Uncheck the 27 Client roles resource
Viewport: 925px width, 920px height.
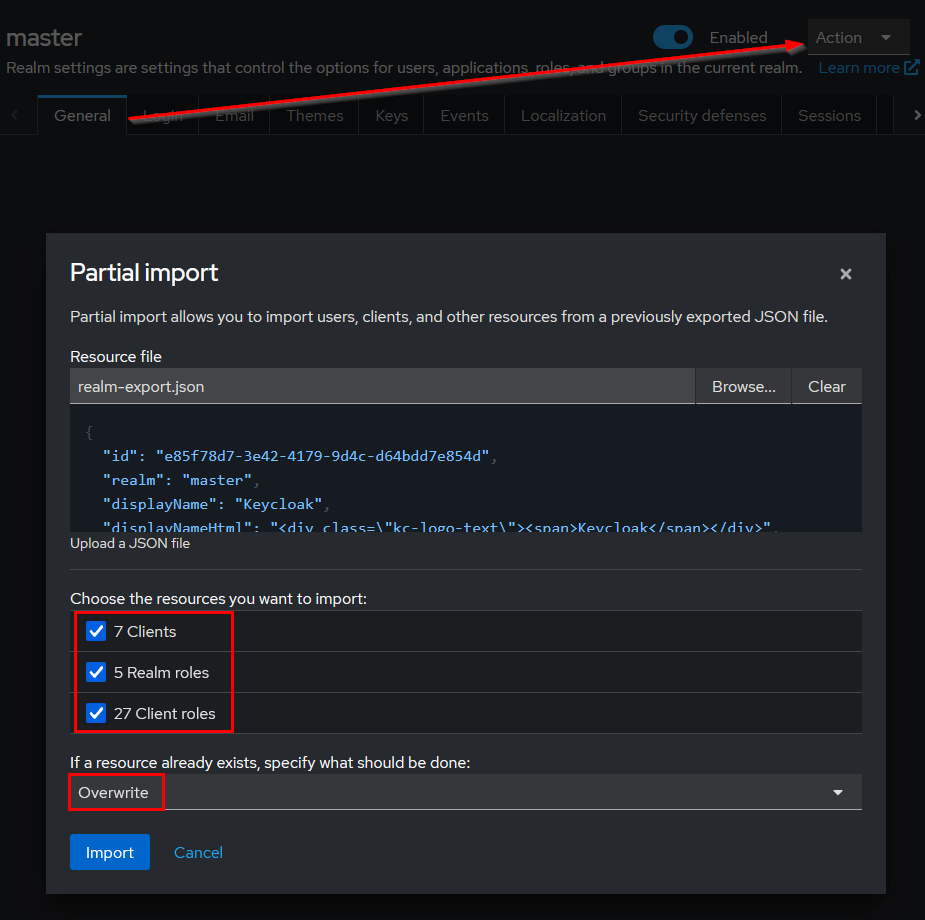[x=95, y=713]
